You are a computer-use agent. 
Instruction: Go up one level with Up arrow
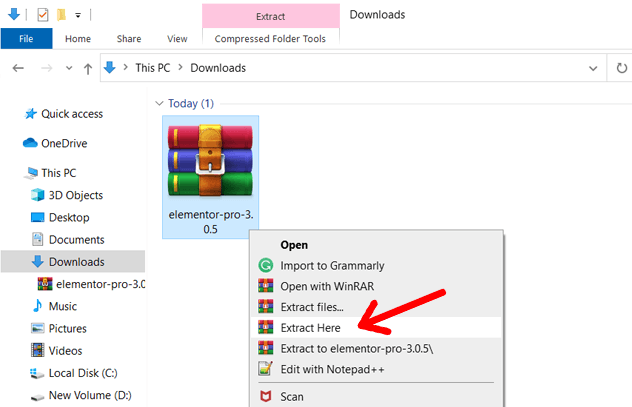pos(87,69)
